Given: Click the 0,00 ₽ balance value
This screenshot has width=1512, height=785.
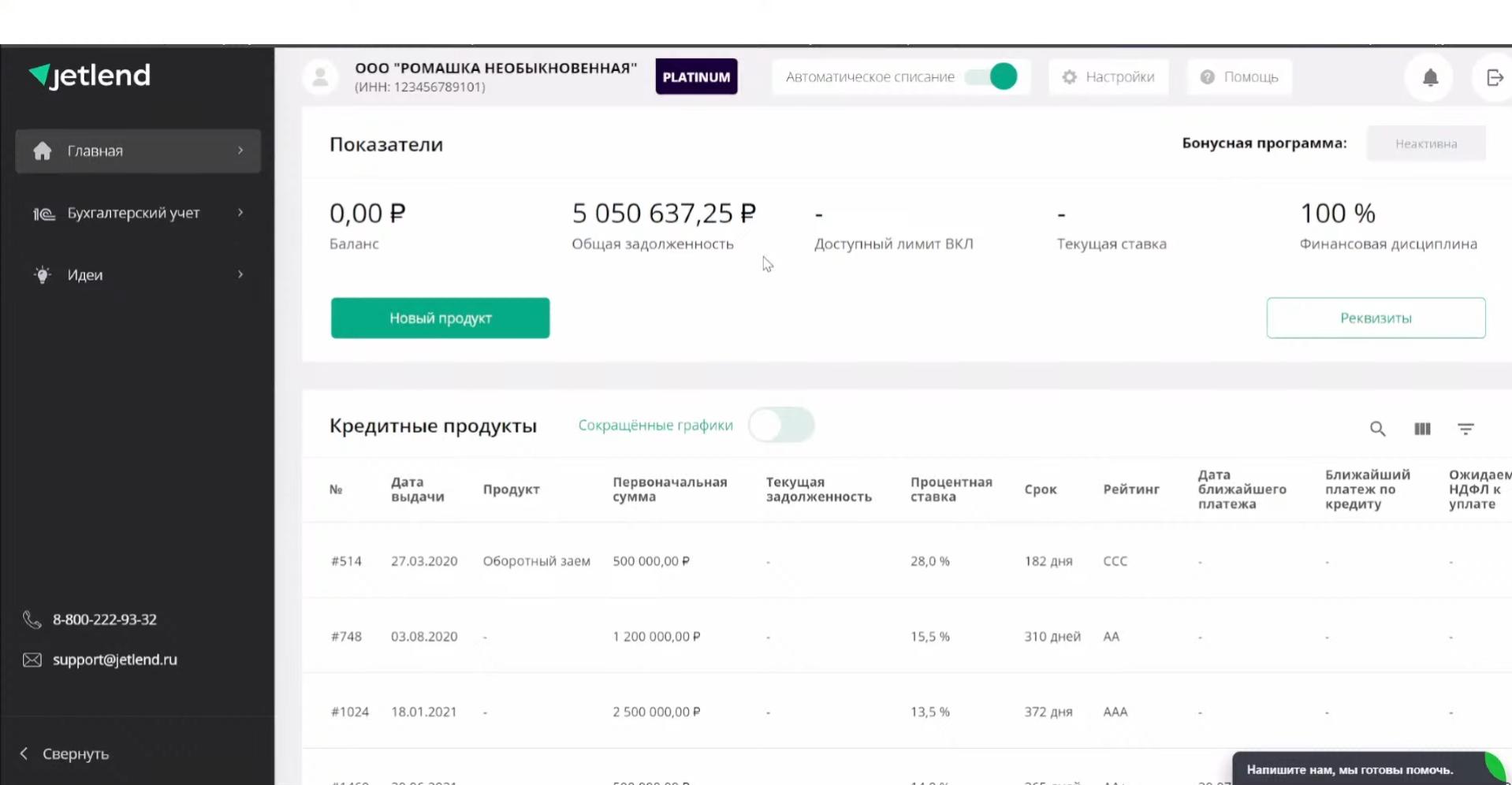Looking at the screenshot, I should [x=367, y=213].
